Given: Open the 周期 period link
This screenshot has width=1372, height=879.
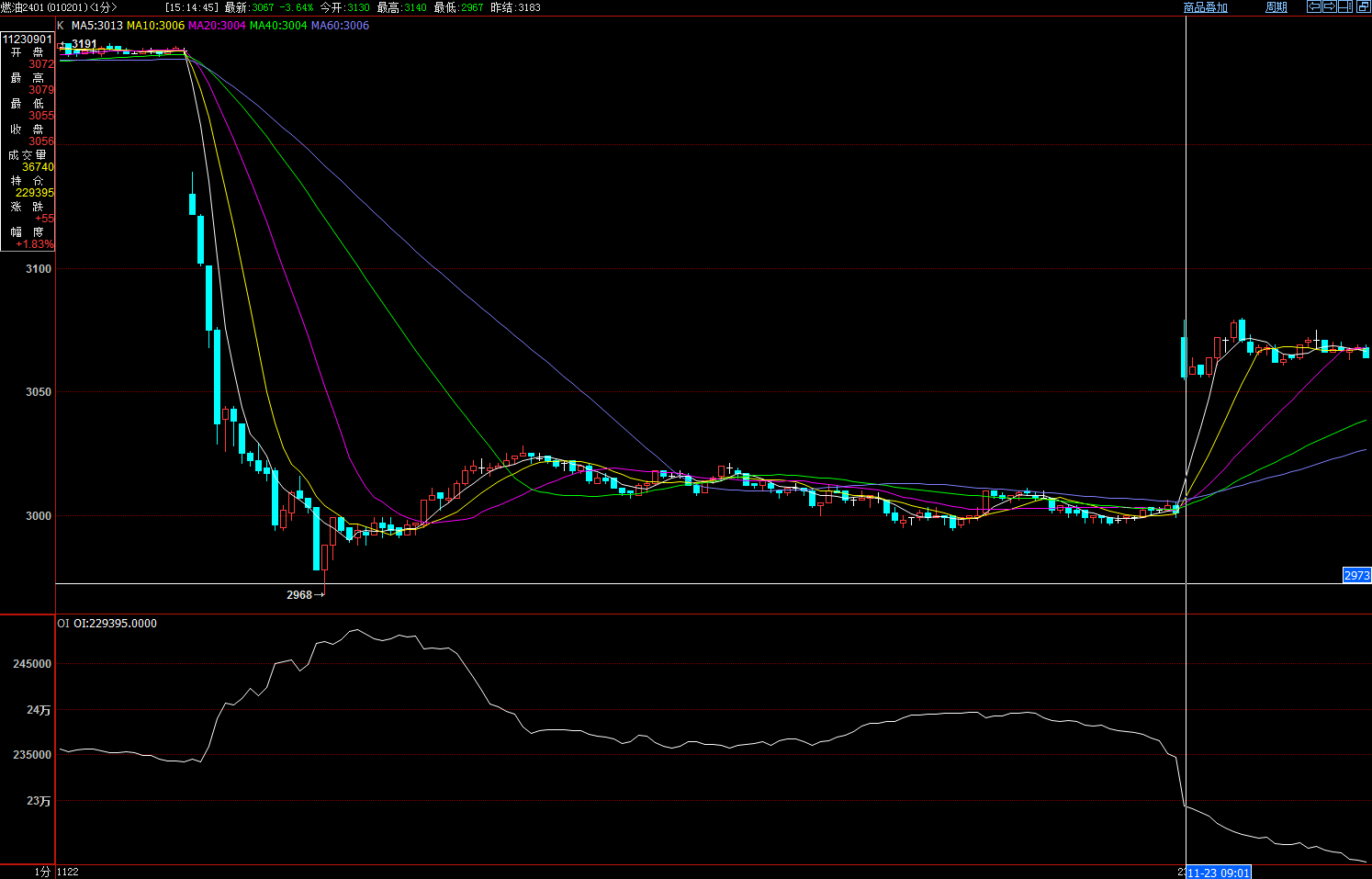Looking at the screenshot, I should point(1276,7).
